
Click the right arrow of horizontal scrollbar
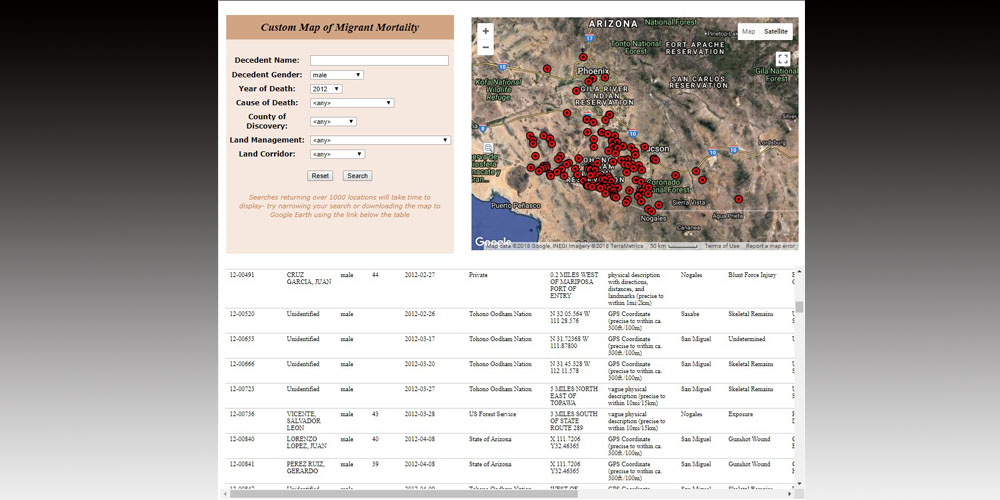click(x=790, y=494)
